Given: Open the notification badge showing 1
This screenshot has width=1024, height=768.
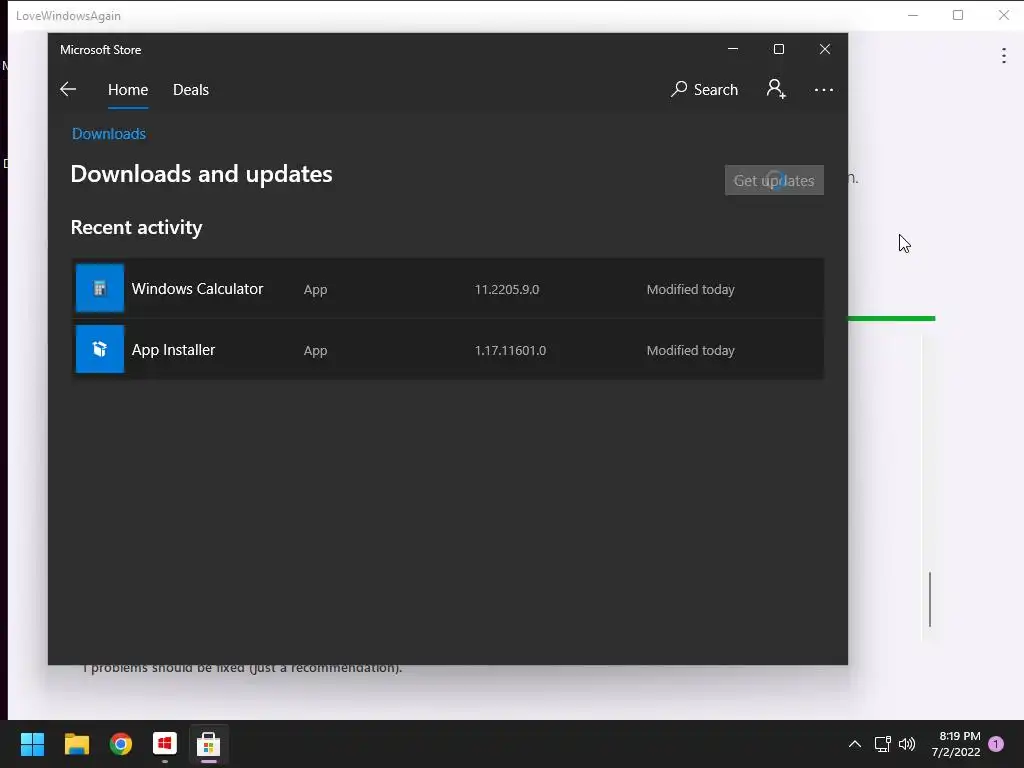Looking at the screenshot, I should click(x=996, y=743).
